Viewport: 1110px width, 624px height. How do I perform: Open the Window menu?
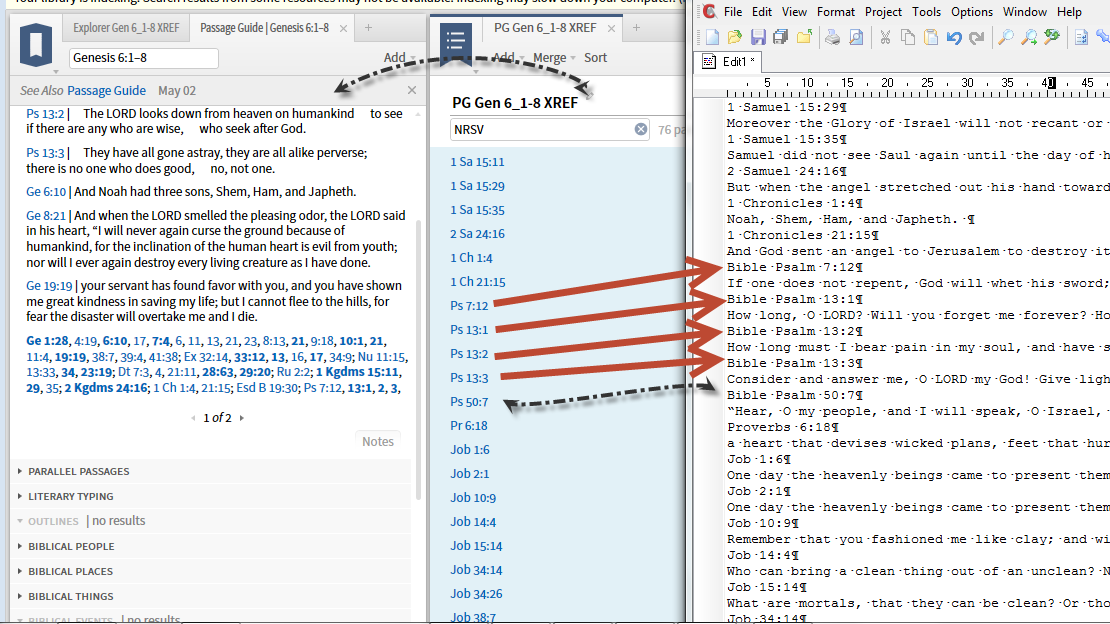click(1024, 11)
